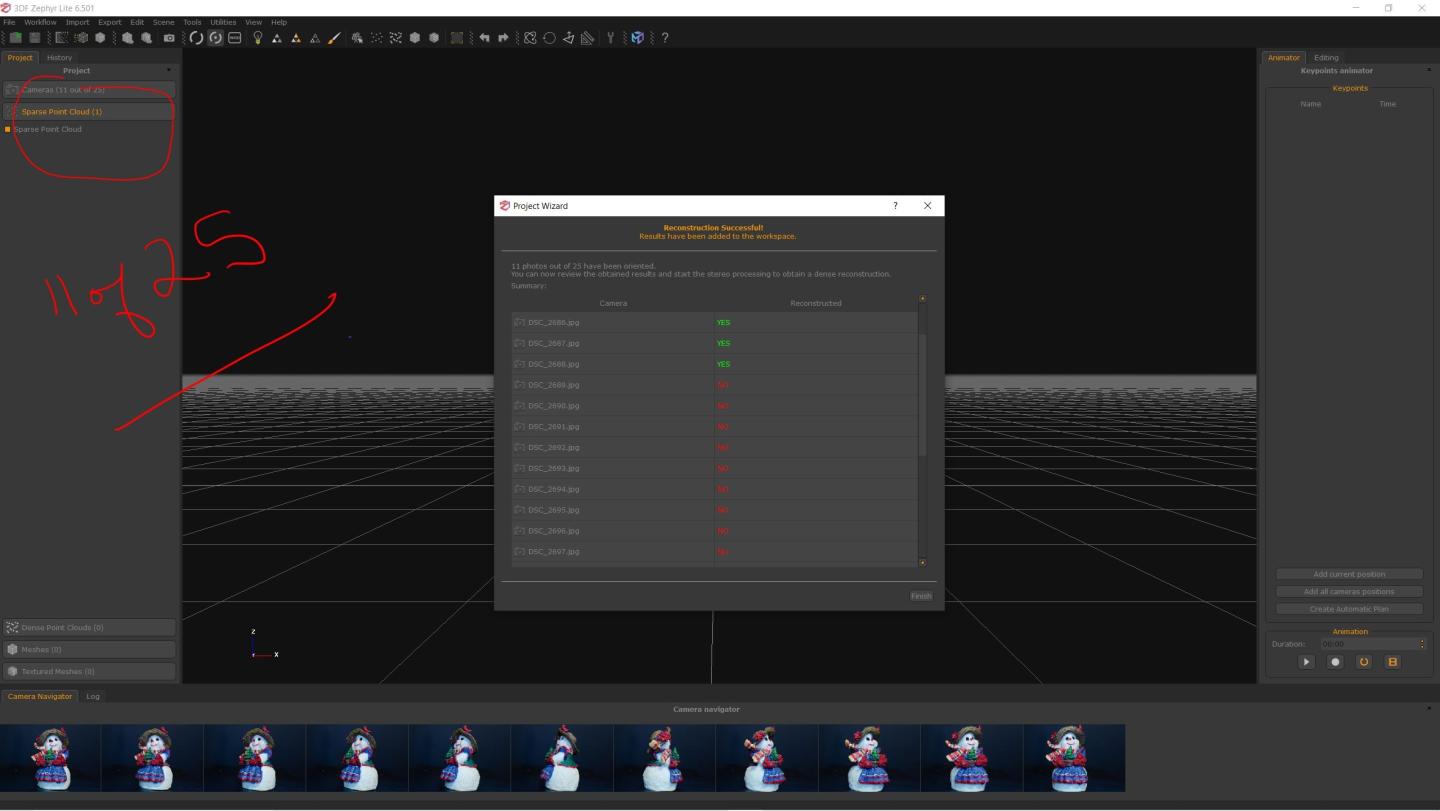1440x811 pixels.
Task: Click the camera screenshot icon in the toolbar
Action: click(x=169, y=38)
